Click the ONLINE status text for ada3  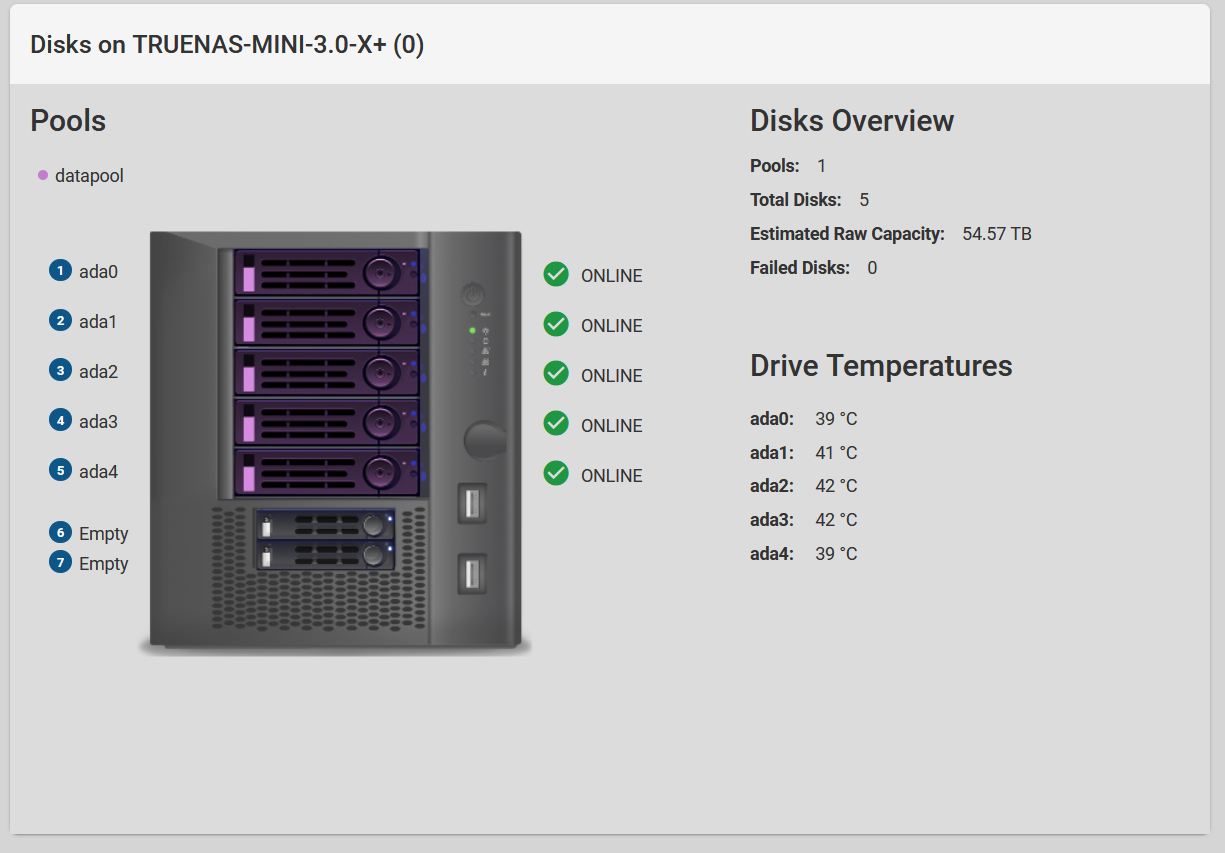pyautogui.click(x=612, y=426)
